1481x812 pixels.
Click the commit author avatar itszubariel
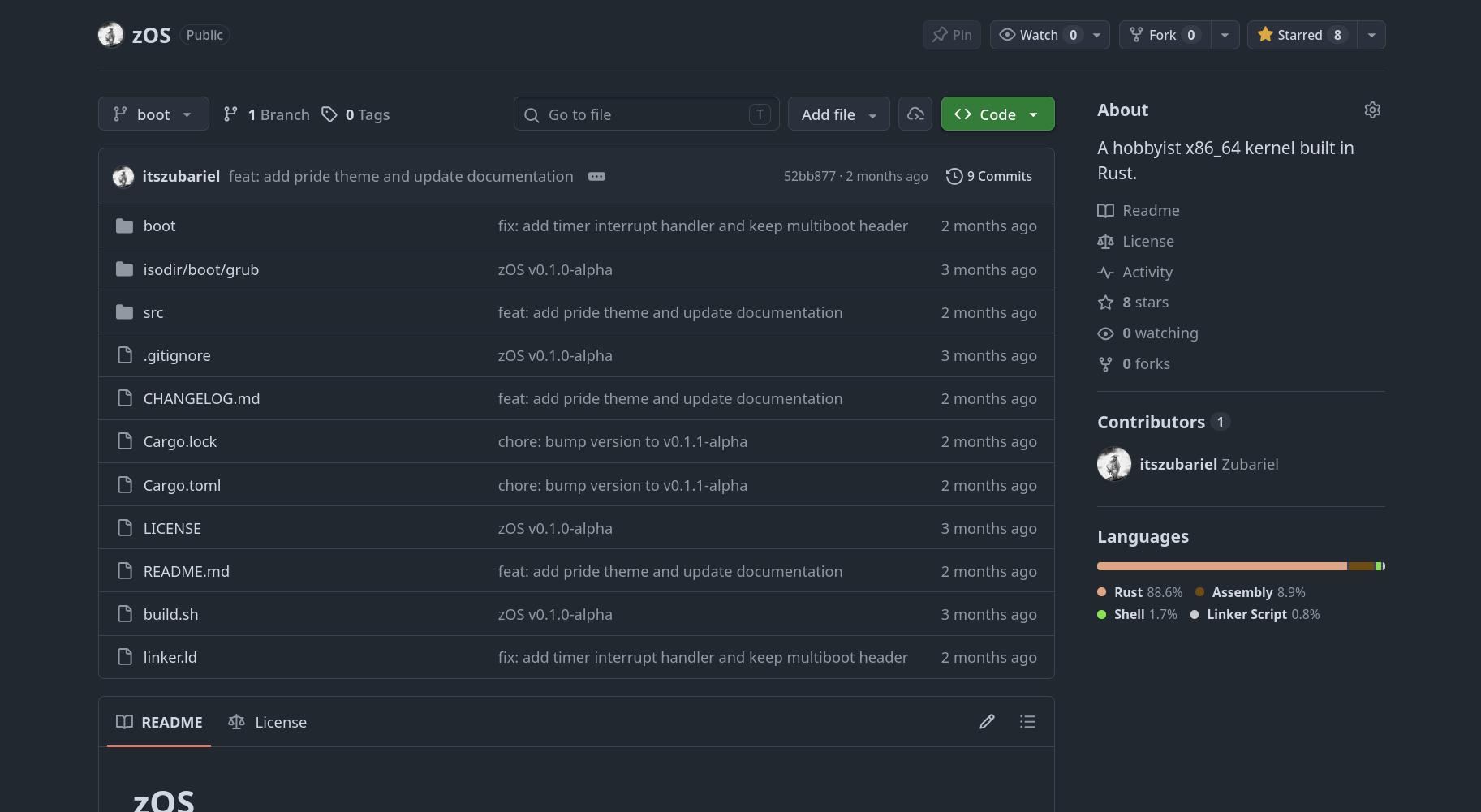123,176
